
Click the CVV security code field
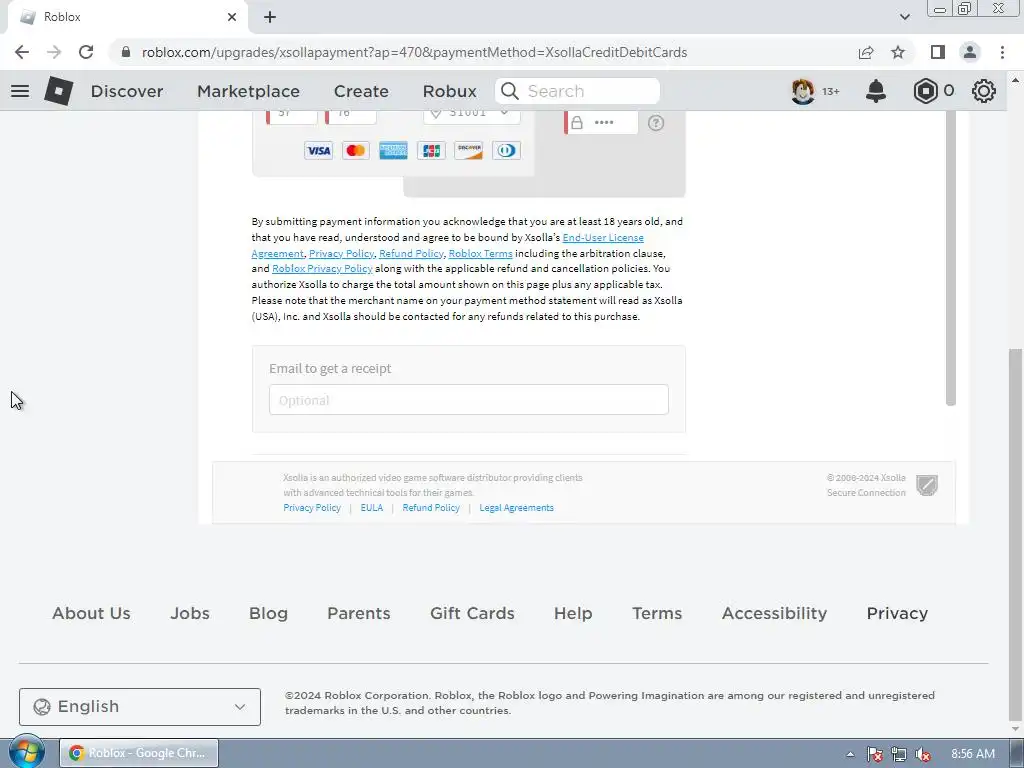tap(601, 122)
